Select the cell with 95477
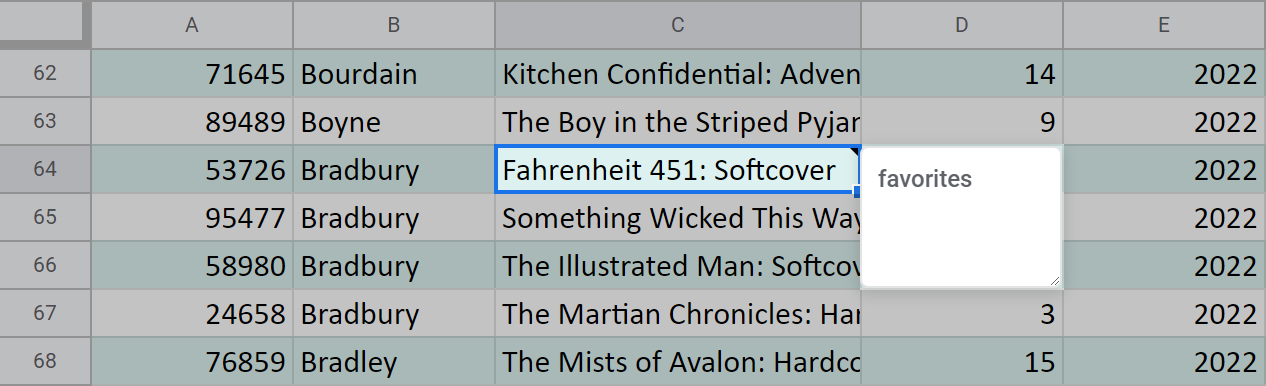This screenshot has width=1266, height=386. (x=192, y=217)
